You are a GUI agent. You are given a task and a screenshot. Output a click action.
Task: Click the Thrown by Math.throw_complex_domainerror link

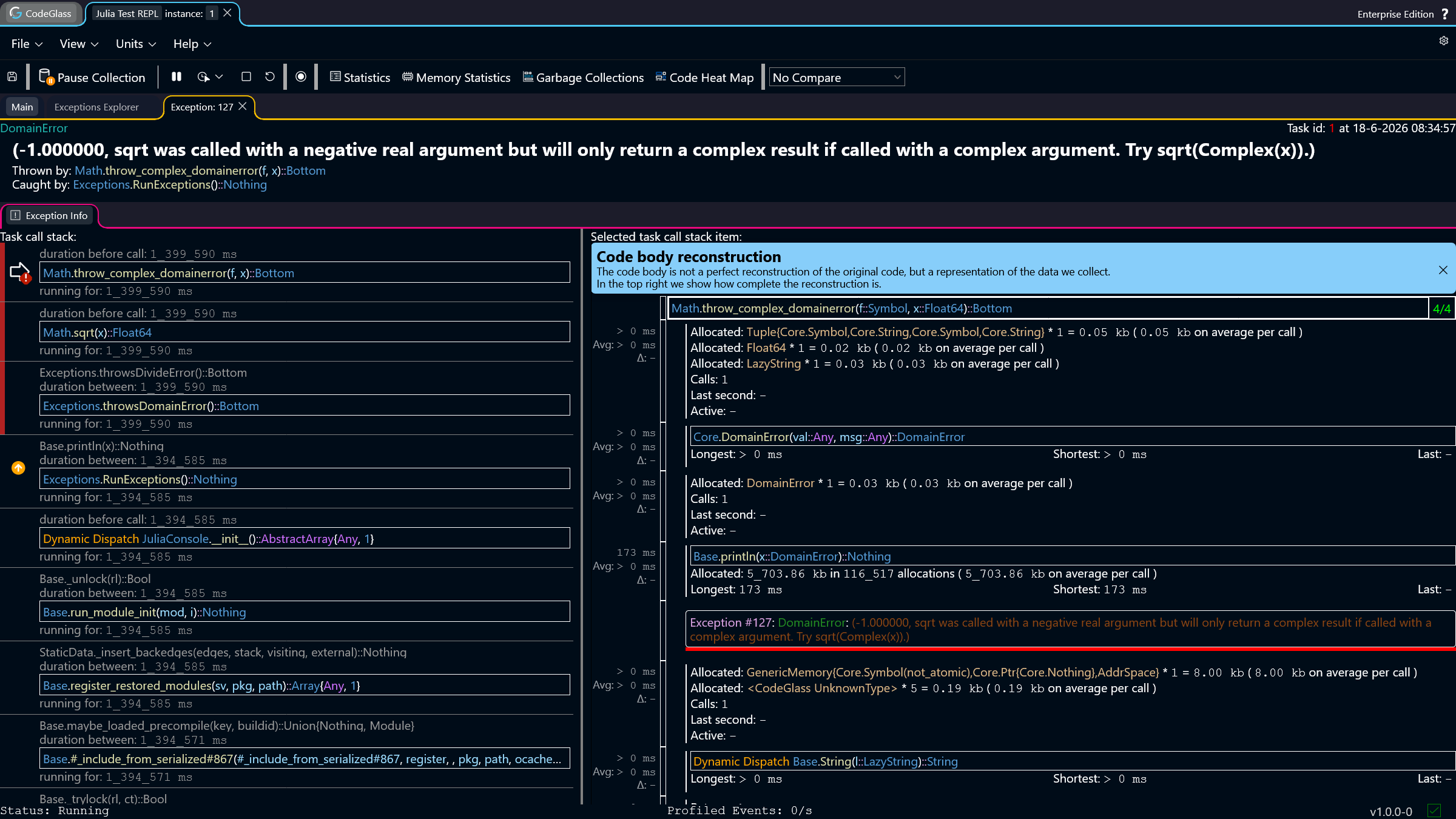click(x=200, y=170)
